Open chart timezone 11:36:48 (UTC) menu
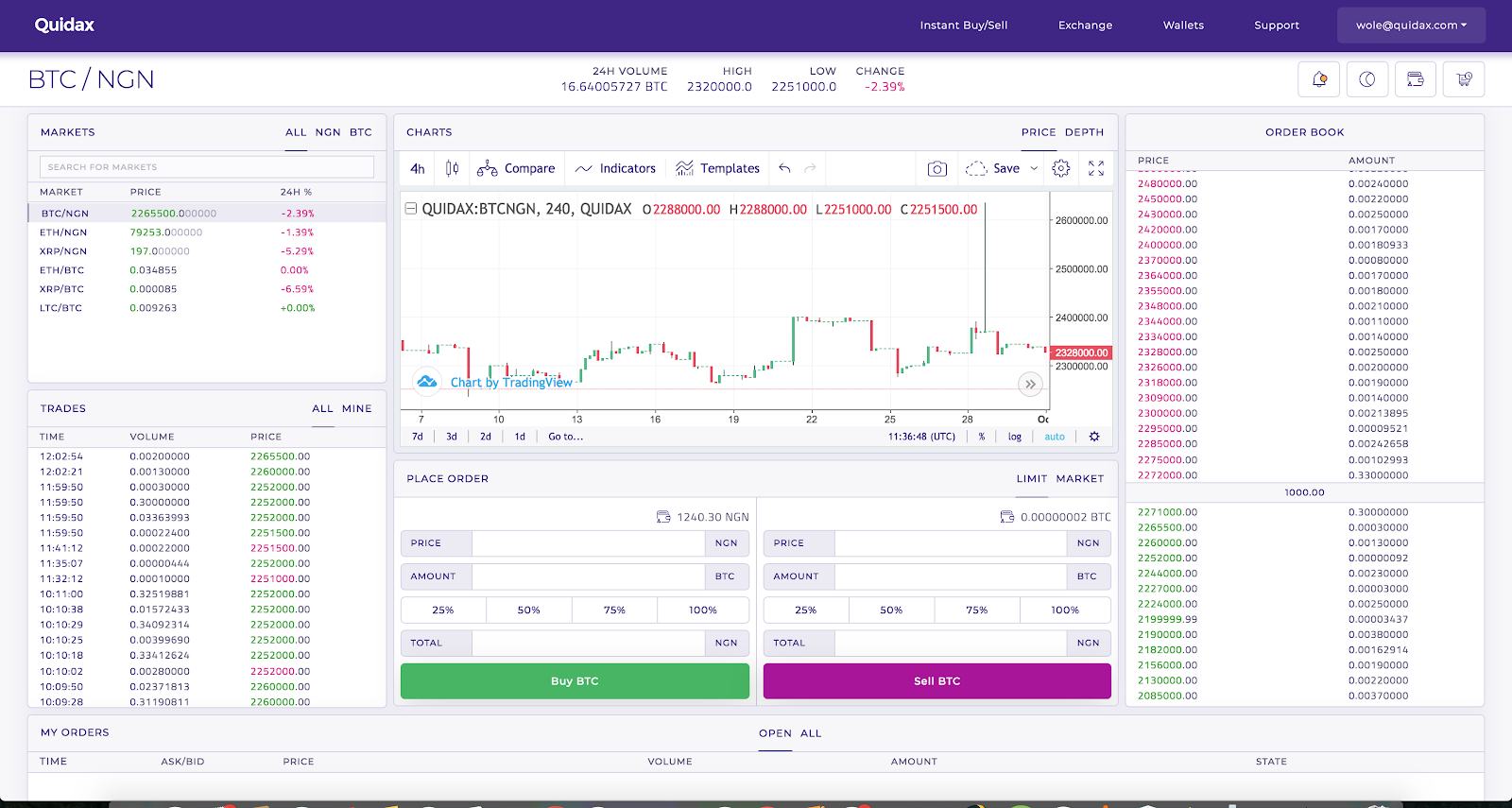Image resolution: width=1512 pixels, height=808 pixels. [x=921, y=437]
